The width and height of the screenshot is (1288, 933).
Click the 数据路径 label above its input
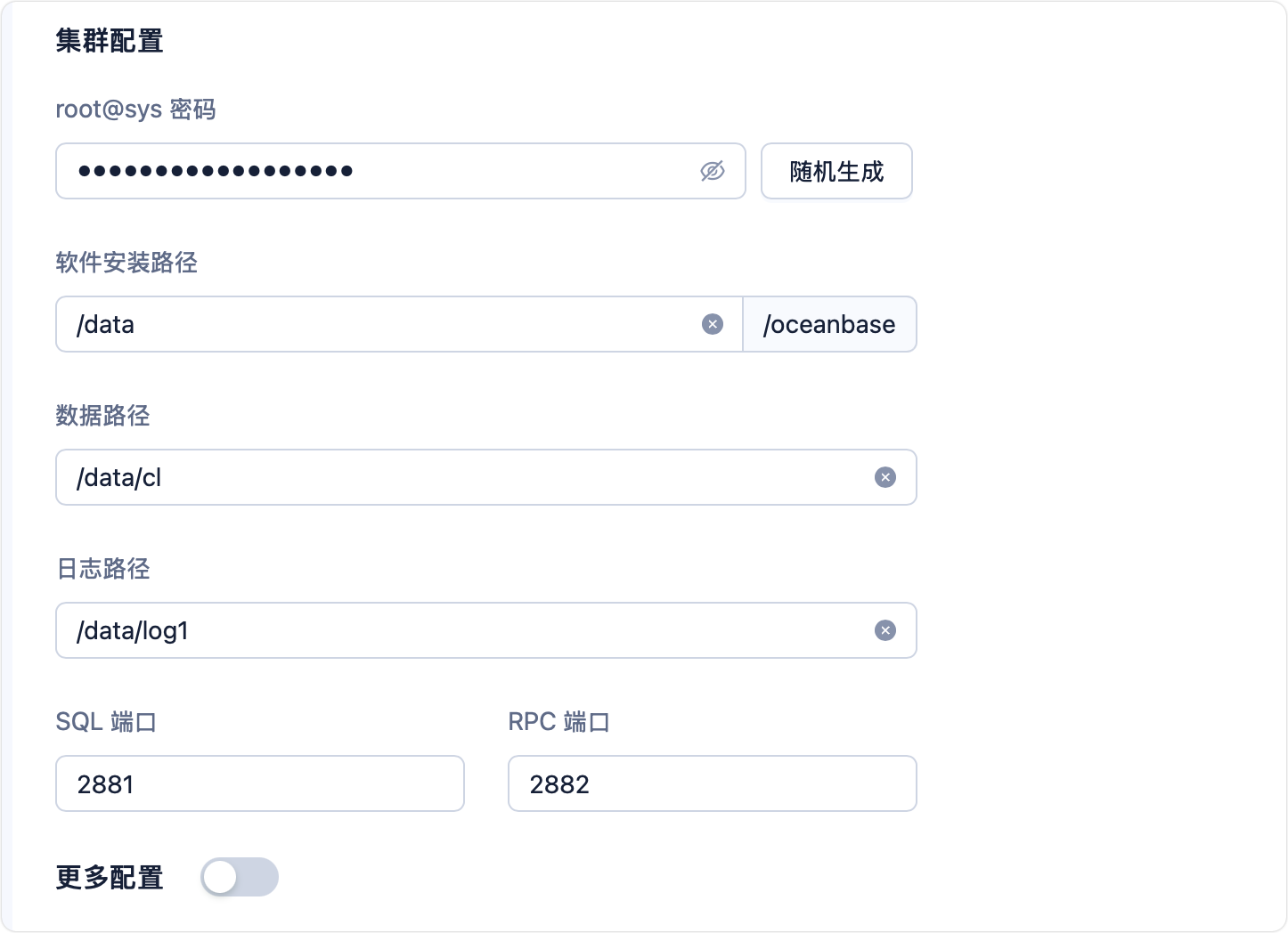coord(102,417)
